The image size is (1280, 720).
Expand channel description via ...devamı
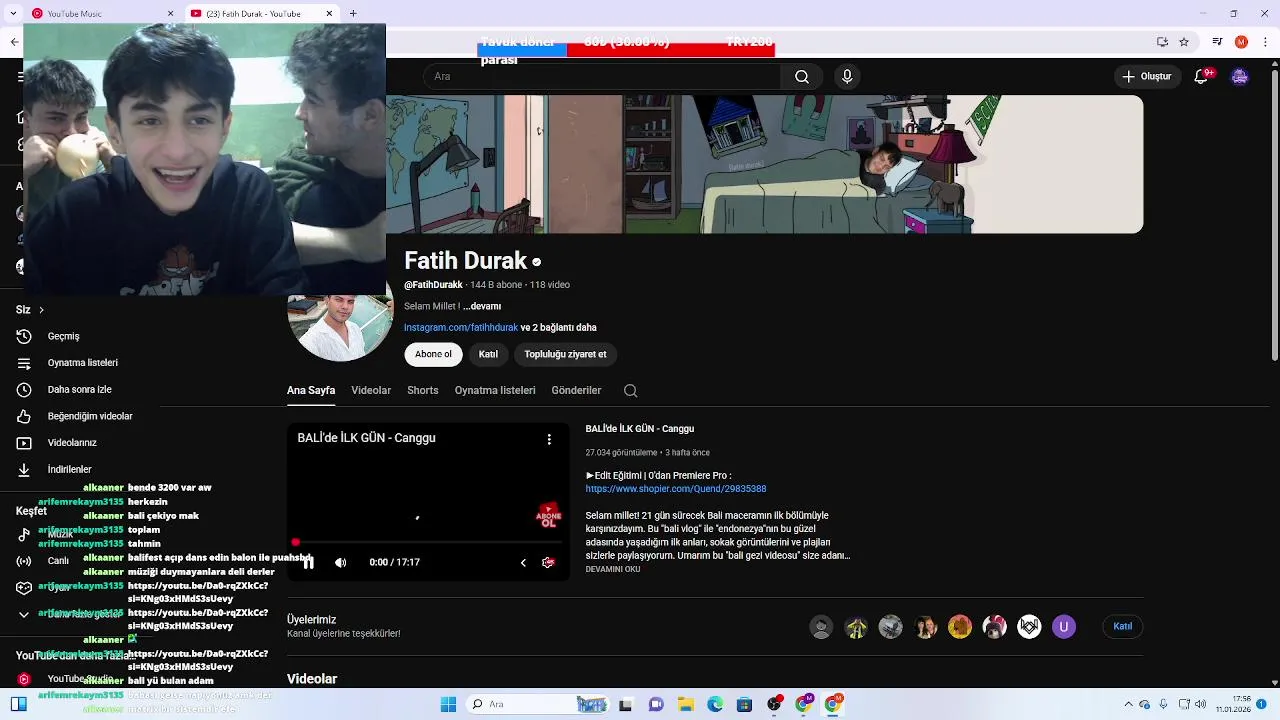click(482, 306)
